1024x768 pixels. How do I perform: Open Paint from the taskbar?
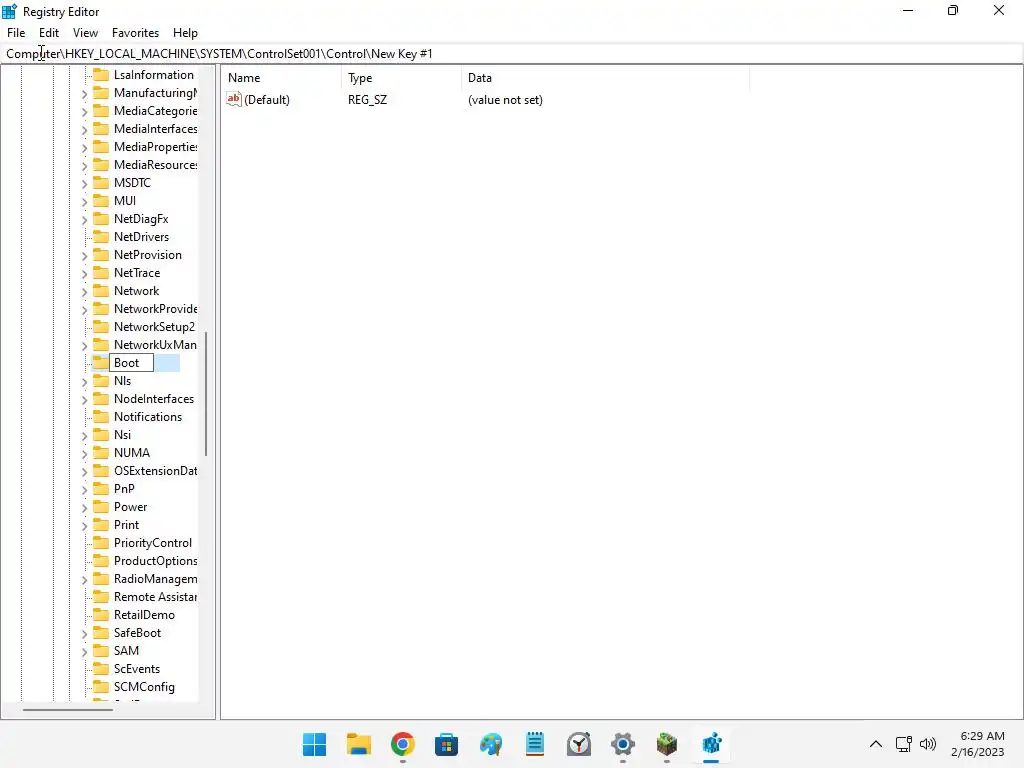click(490, 744)
